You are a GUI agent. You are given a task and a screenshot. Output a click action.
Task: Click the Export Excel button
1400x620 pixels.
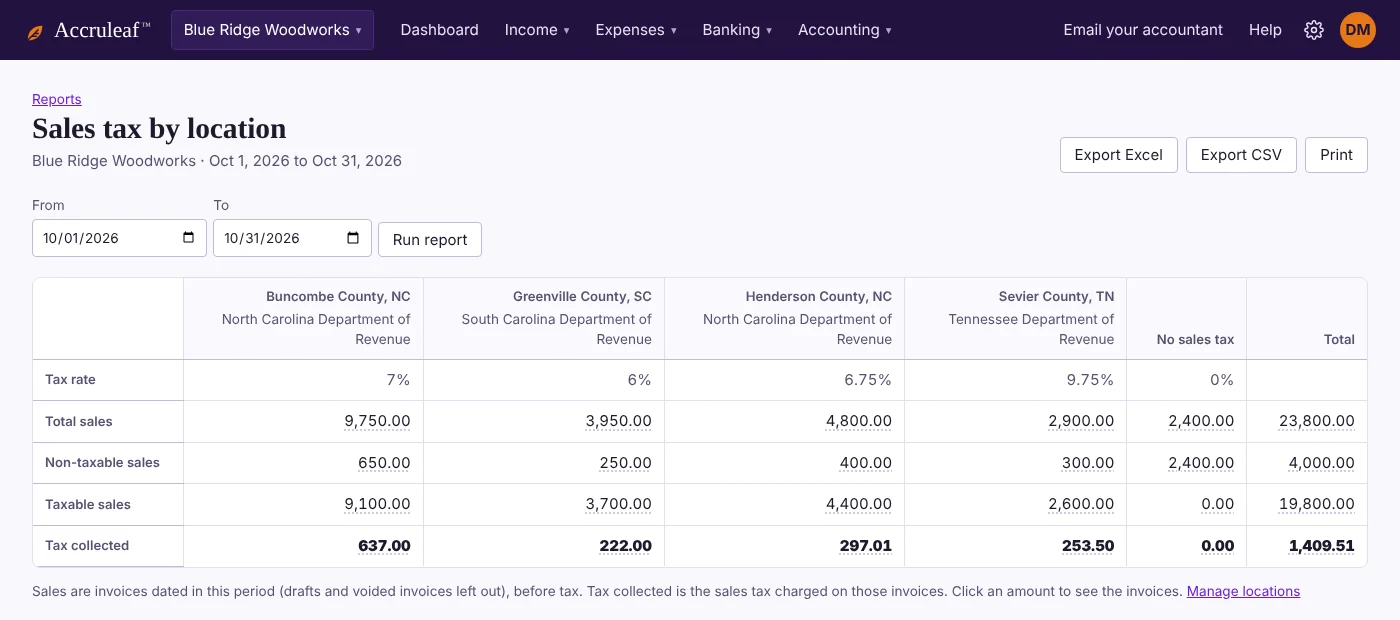(x=1118, y=155)
